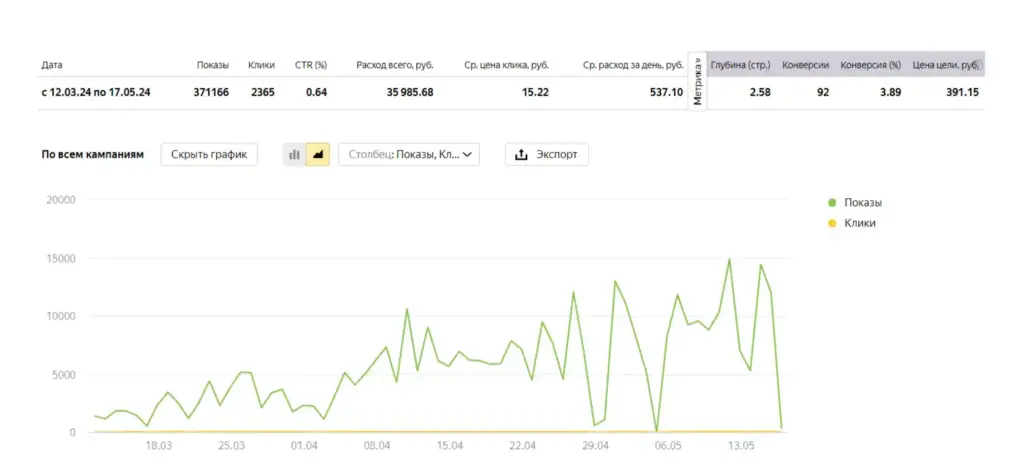This screenshot has height=463, width=1024.
Task: Sort by the CTR (%) column header
Action: point(311,65)
